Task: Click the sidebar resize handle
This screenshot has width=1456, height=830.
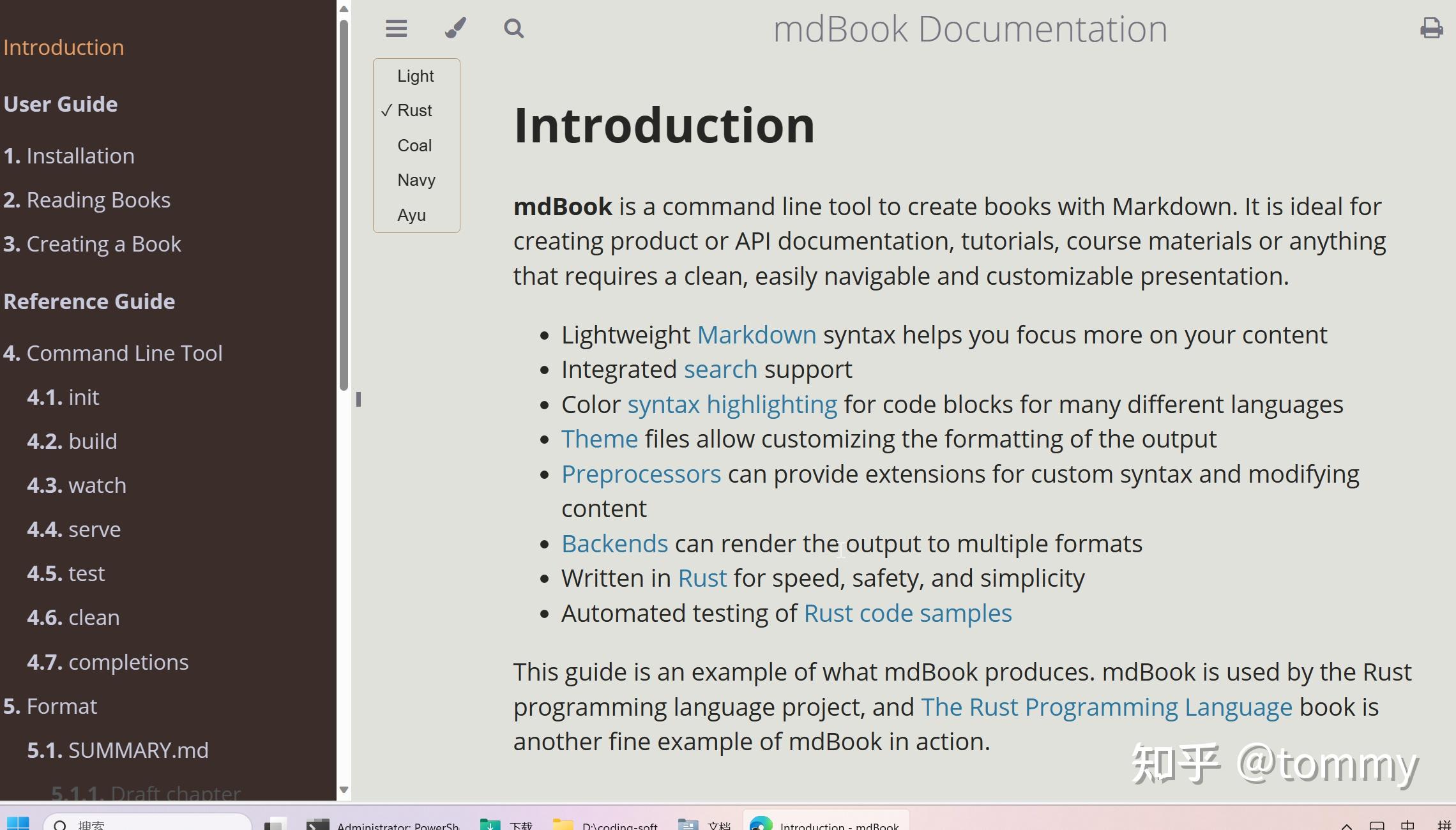Action: [358, 400]
